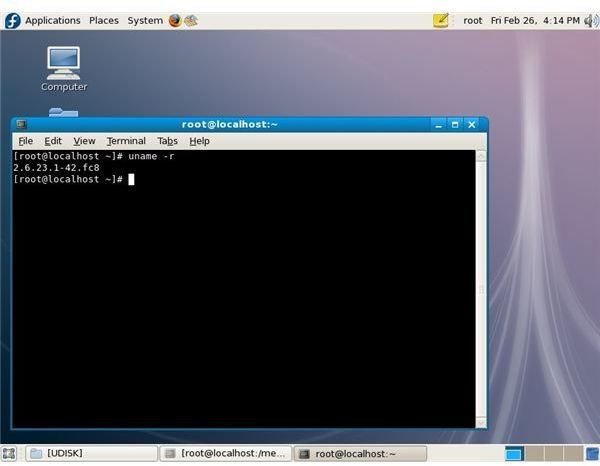The image size is (600, 466).
Task: Open the Places menu
Action: [104, 20]
